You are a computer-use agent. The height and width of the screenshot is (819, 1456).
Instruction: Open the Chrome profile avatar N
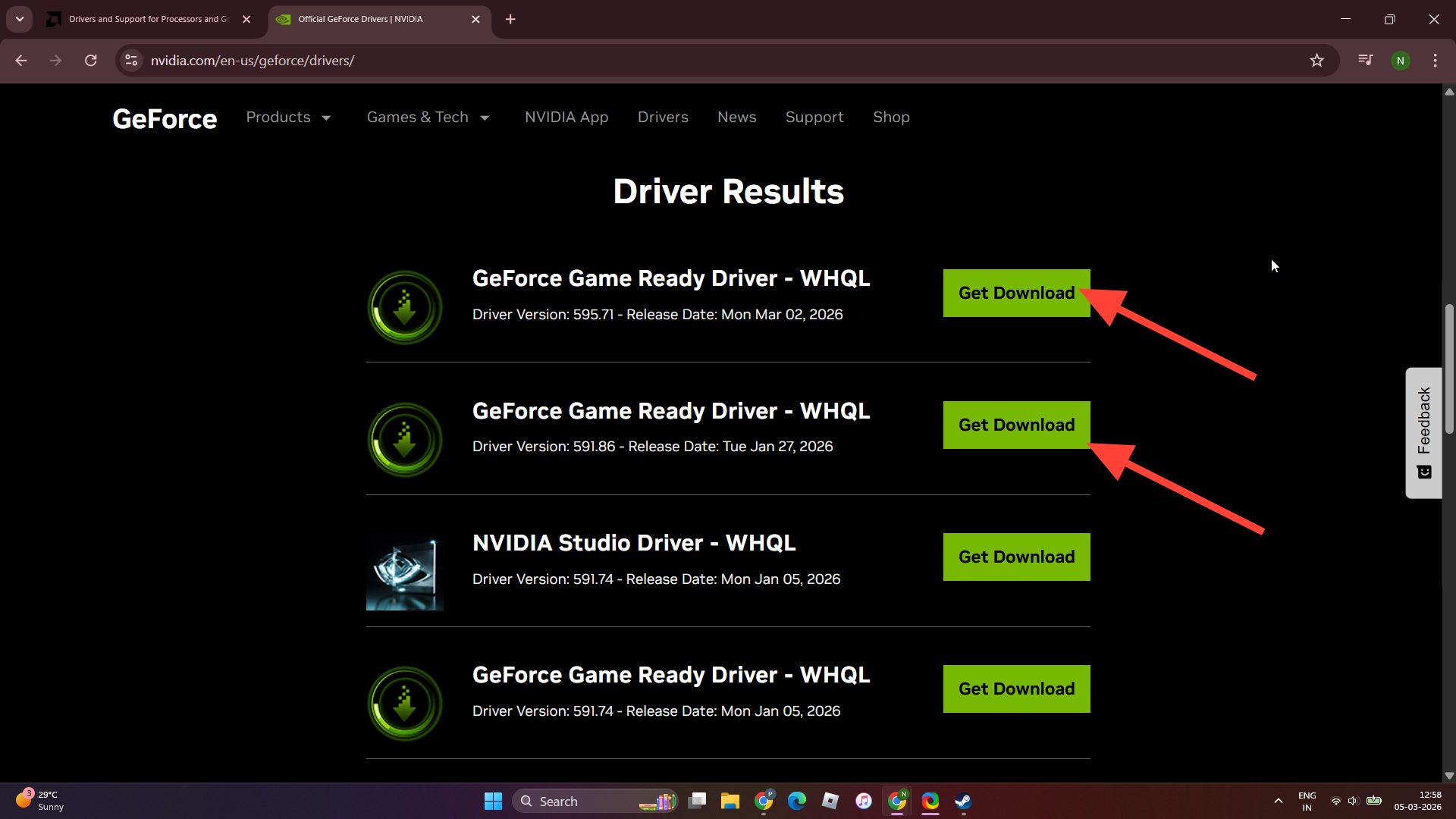[1400, 61]
